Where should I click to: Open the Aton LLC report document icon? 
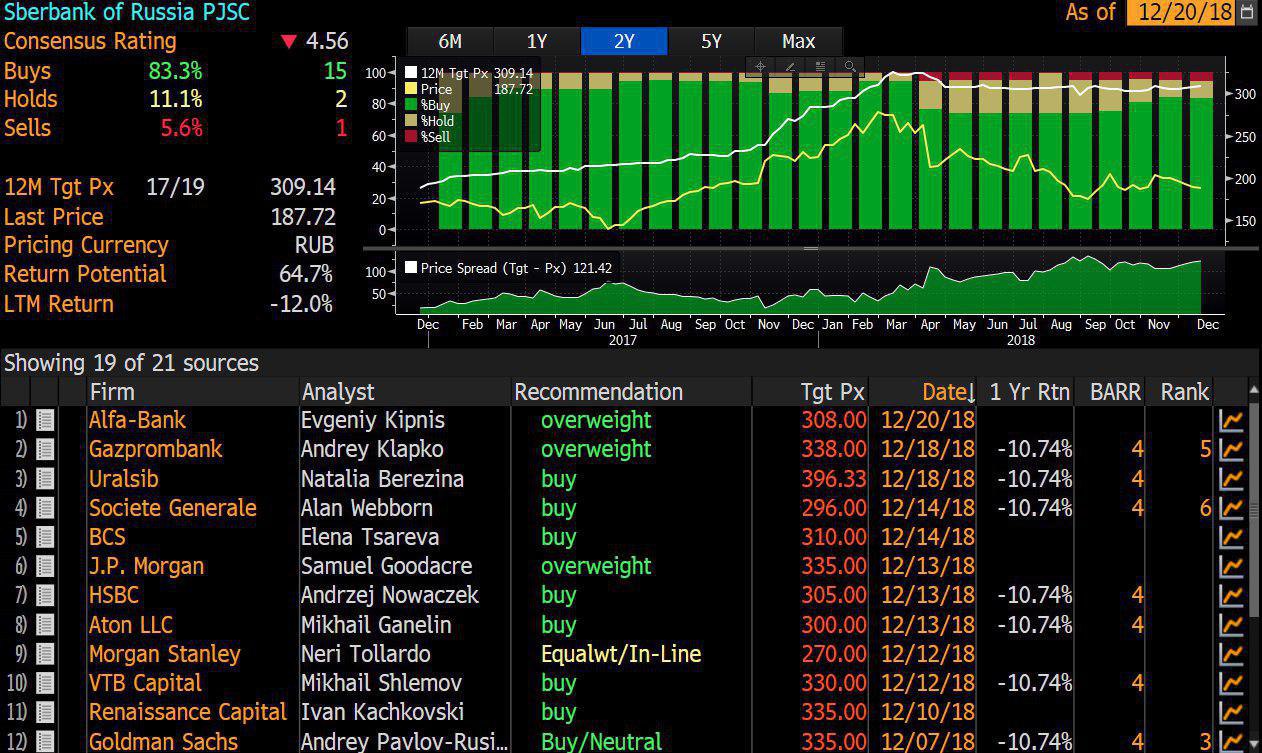[x=45, y=625]
